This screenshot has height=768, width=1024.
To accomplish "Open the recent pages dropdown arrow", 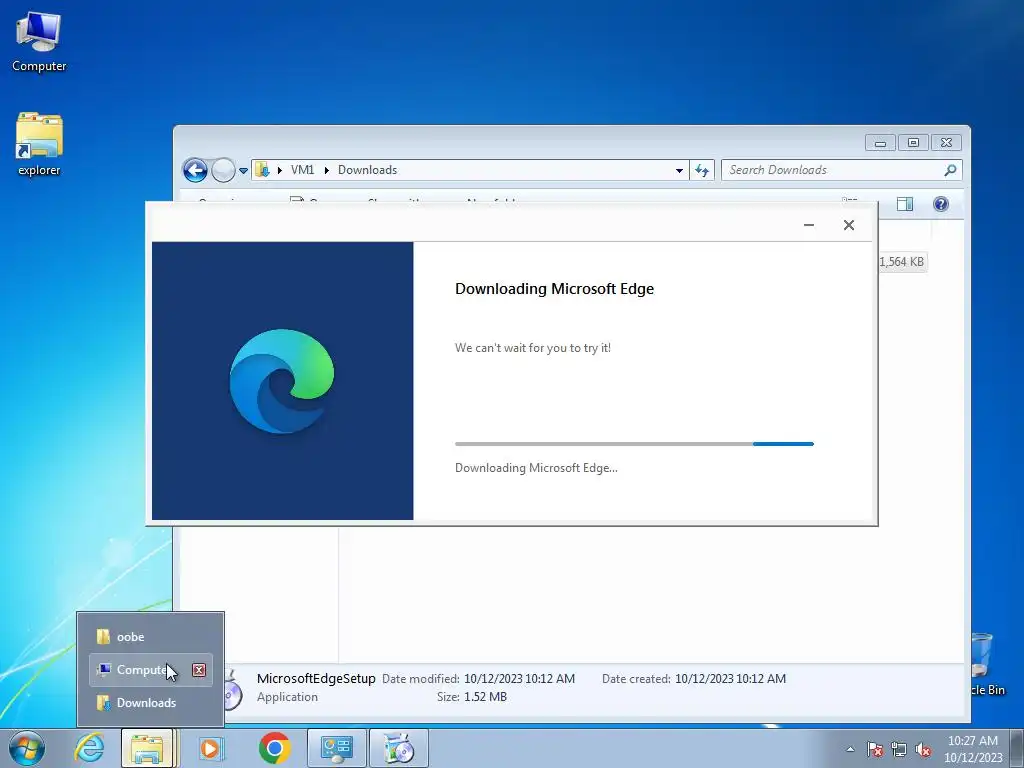I will pos(243,170).
